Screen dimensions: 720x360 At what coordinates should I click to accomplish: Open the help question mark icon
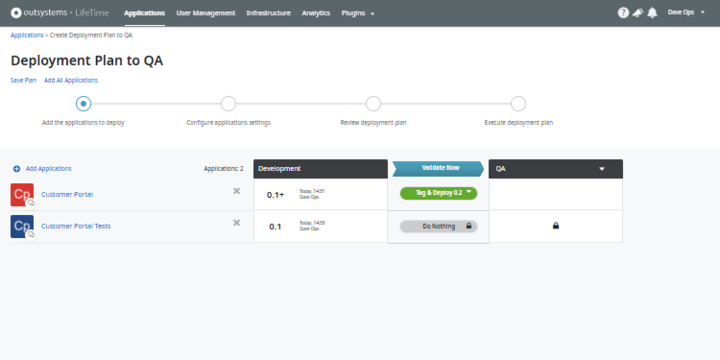[x=623, y=13]
